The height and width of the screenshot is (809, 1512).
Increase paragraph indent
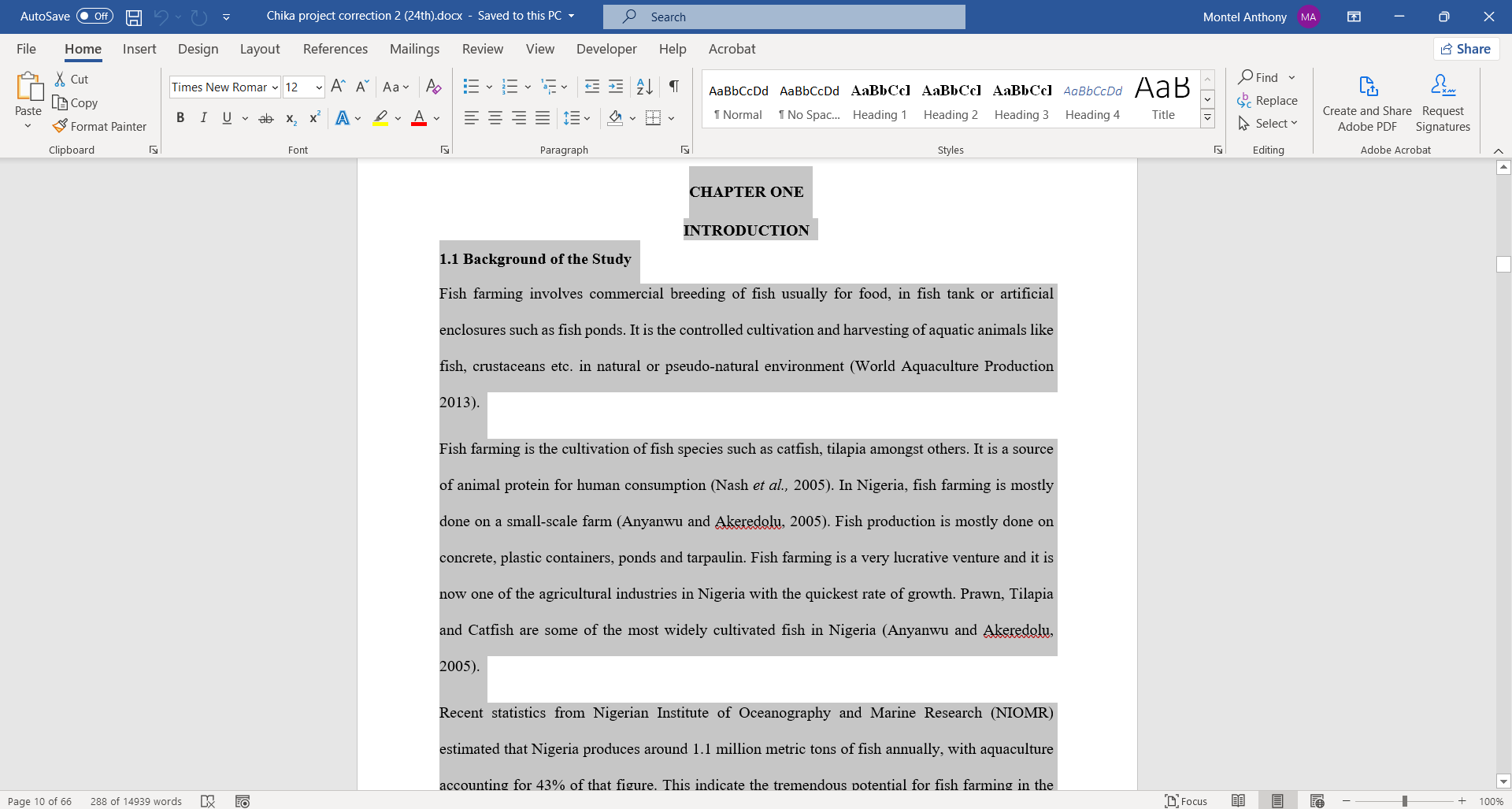click(x=616, y=87)
